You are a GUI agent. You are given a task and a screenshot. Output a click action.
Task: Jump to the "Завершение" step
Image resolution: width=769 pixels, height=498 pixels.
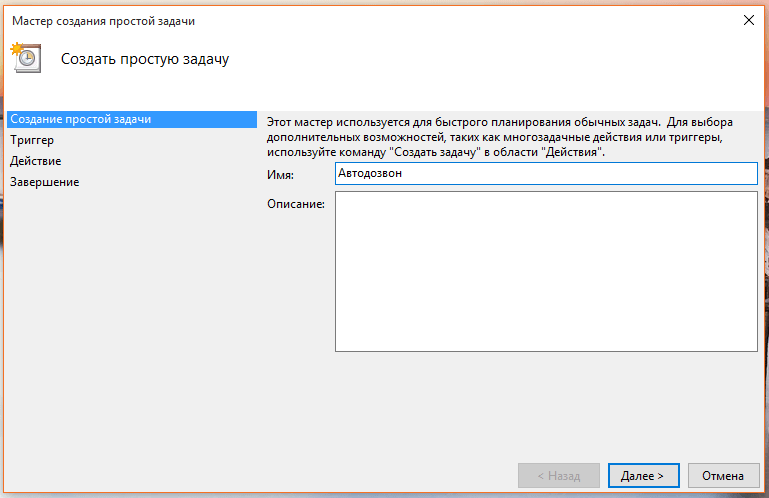45,182
